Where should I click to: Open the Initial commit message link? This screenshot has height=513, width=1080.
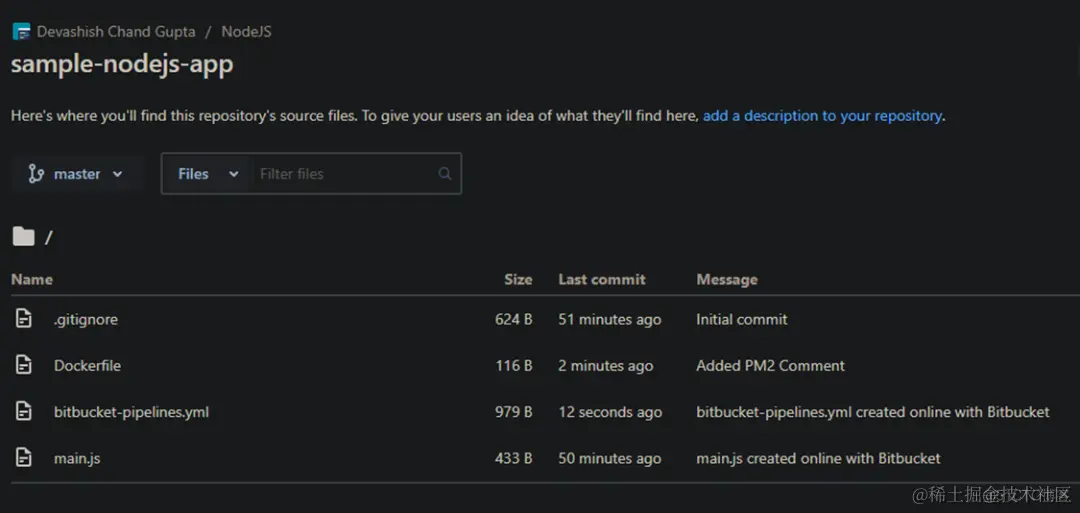(x=741, y=320)
